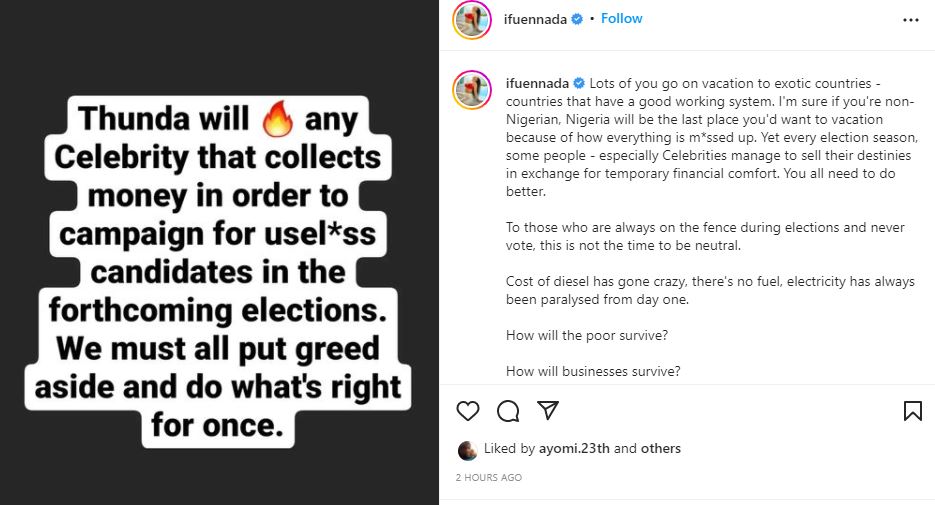Viewport: 935px width, 505px height.
Task: Click ifuennada's avatar beside the caption
Action: (x=472, y=90)
